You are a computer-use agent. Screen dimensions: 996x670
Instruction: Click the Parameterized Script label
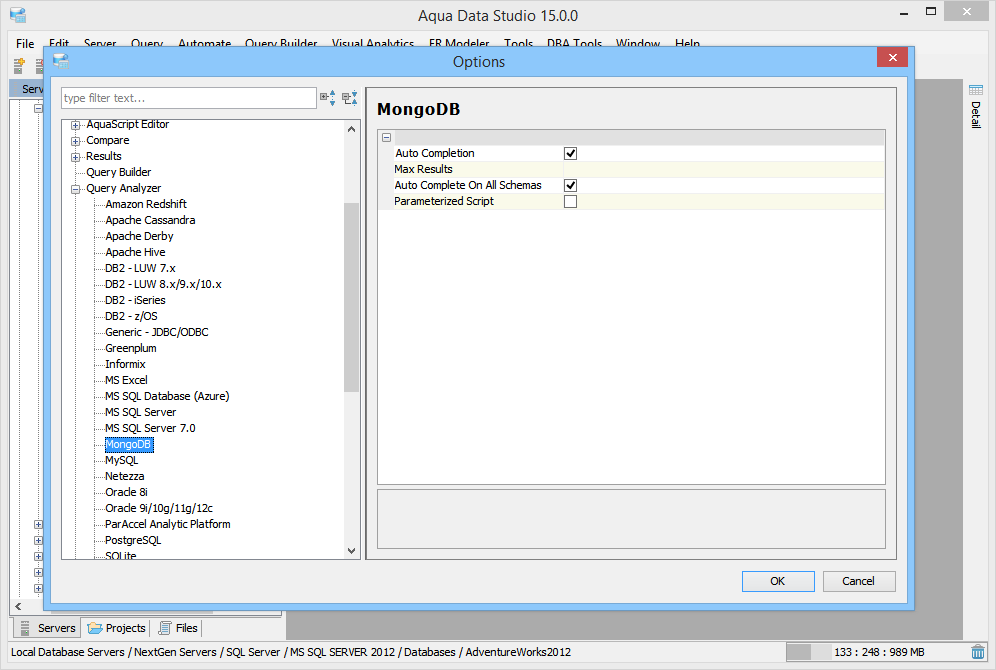[444, 201]
